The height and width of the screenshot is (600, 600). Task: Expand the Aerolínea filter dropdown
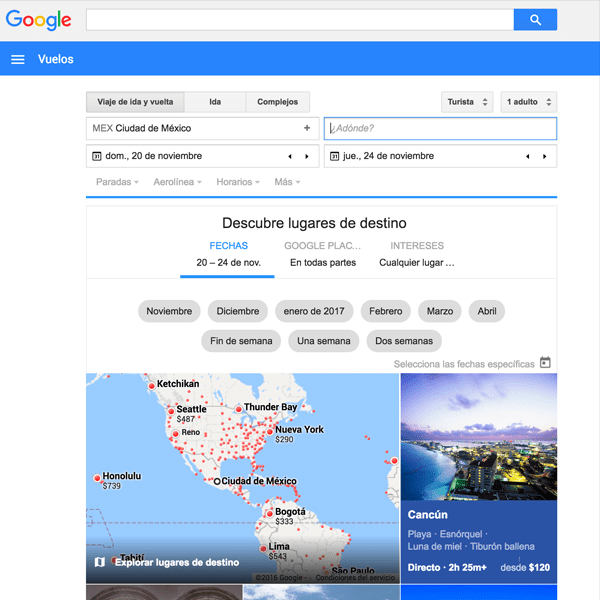[x=177, y=182]
